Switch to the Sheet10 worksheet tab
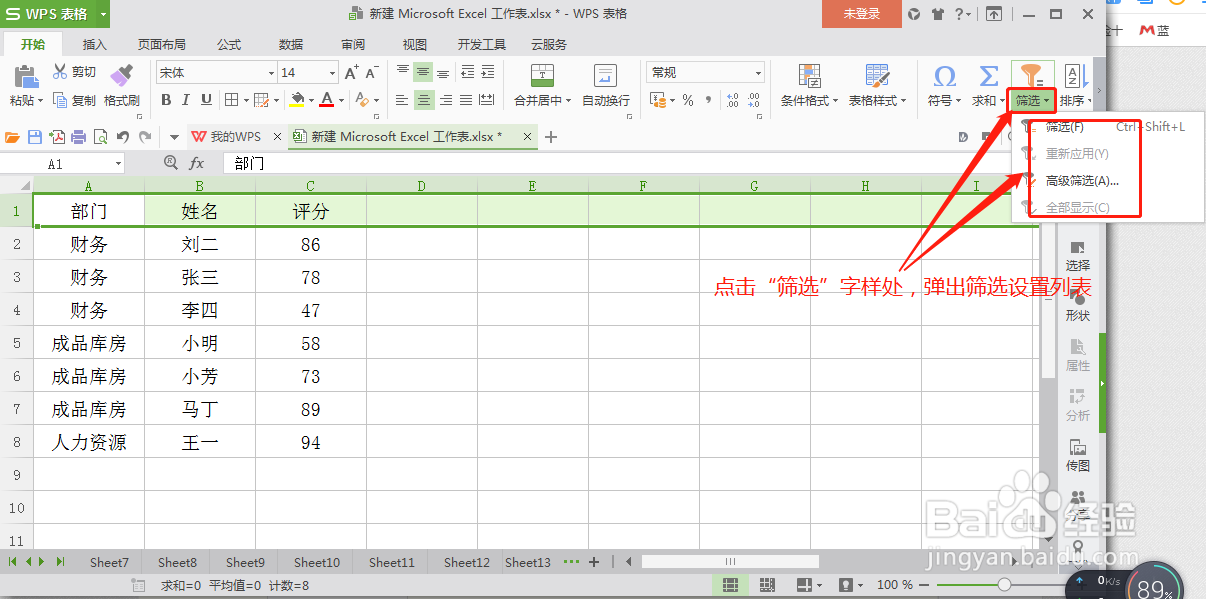 tap(315, 562)
